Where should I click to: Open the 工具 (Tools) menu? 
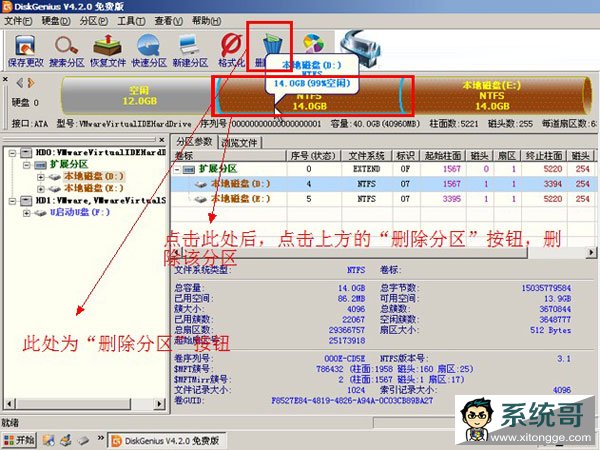tap(131, 21)
